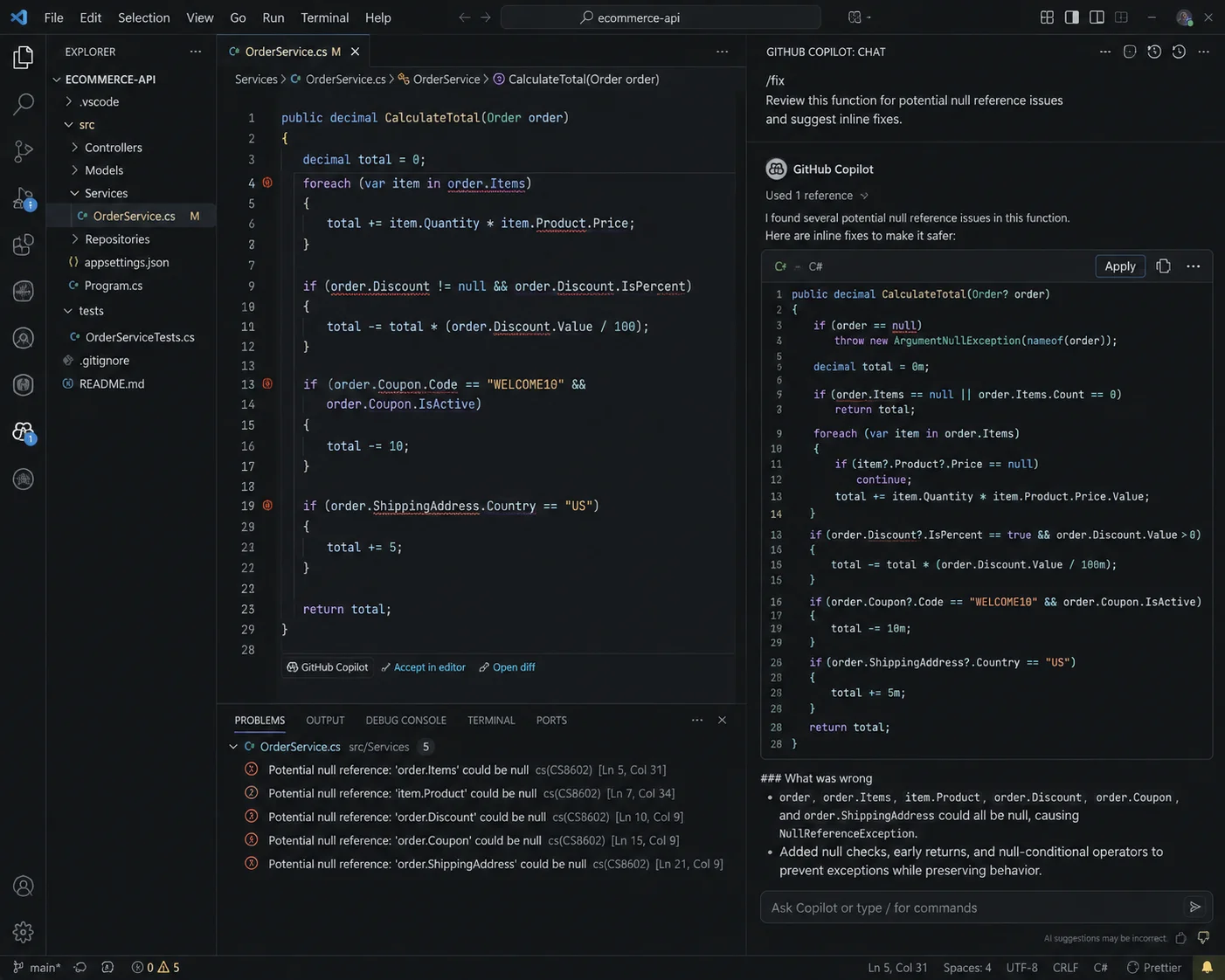Open editor more actions ellipsis
This screenshot has height=980, width=1225.
[x=722, y=52]
